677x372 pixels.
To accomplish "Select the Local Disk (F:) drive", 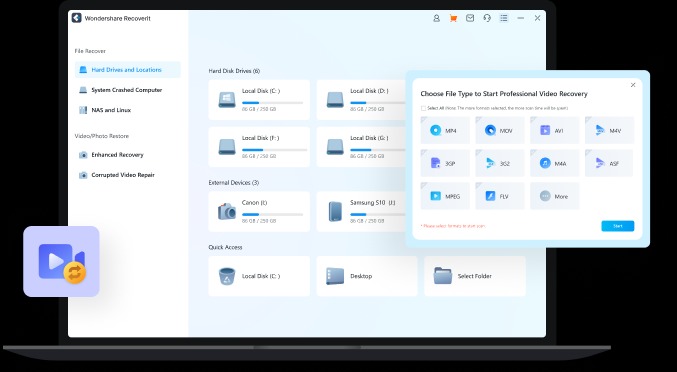I will pyautogui.click(x=259, y=147).
